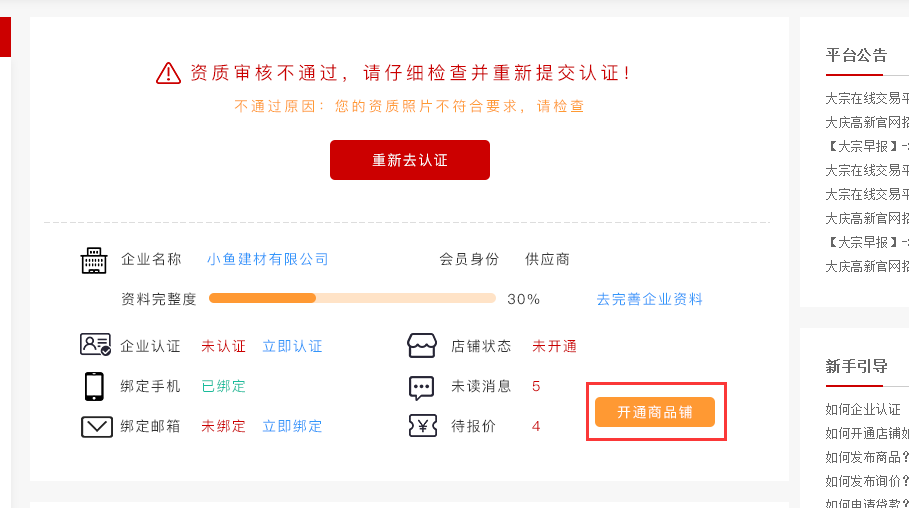Screen dimensions: 909x508
Task: Click the yen quotation ticket icon
Action: (423, 426)
